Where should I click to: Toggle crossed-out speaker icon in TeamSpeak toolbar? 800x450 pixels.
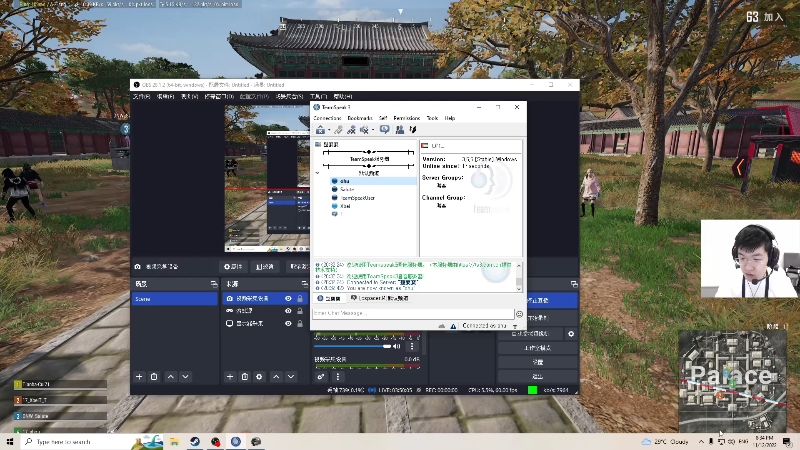coord(364,130)
